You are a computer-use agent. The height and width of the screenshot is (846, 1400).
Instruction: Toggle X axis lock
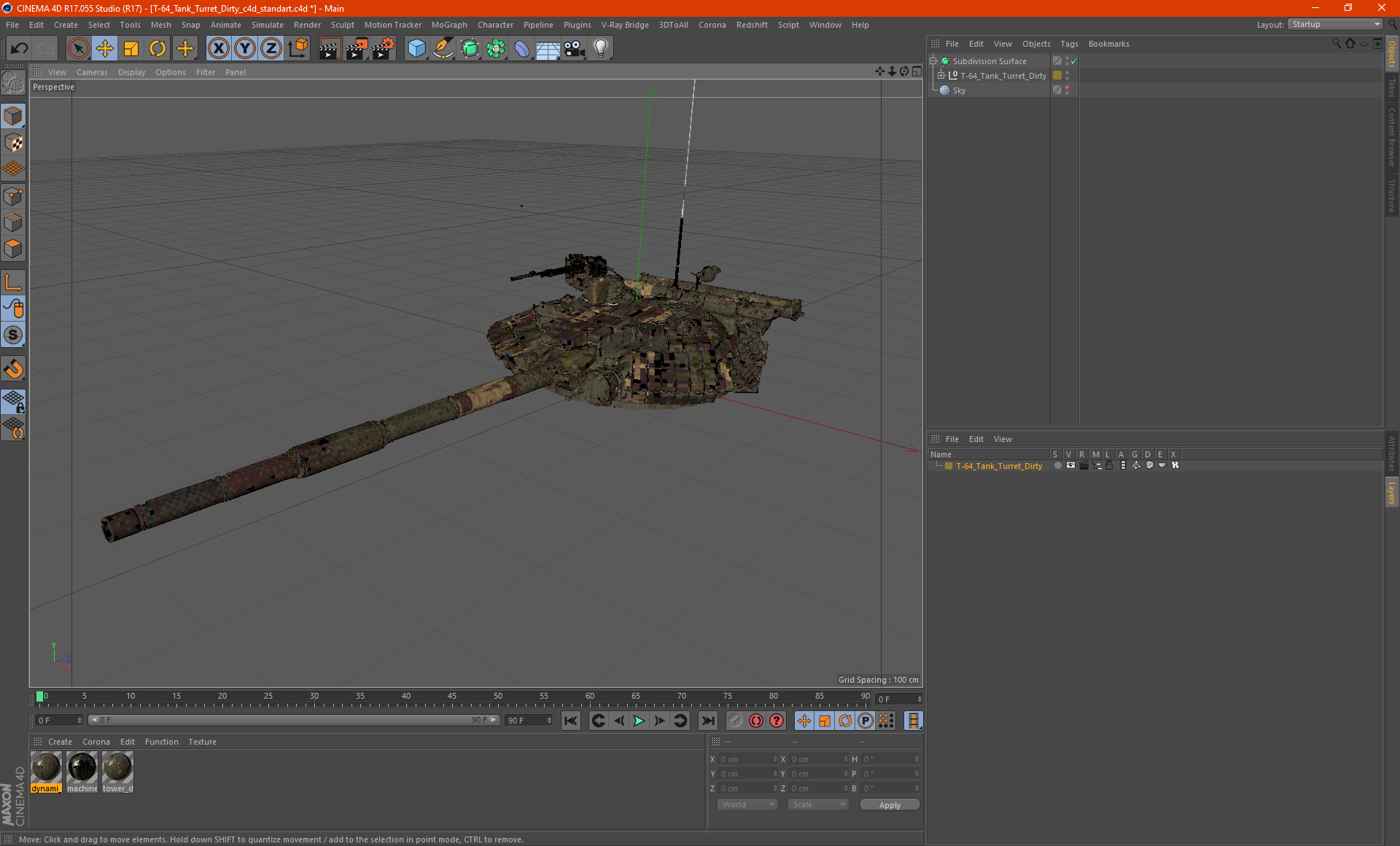[218, 49]
